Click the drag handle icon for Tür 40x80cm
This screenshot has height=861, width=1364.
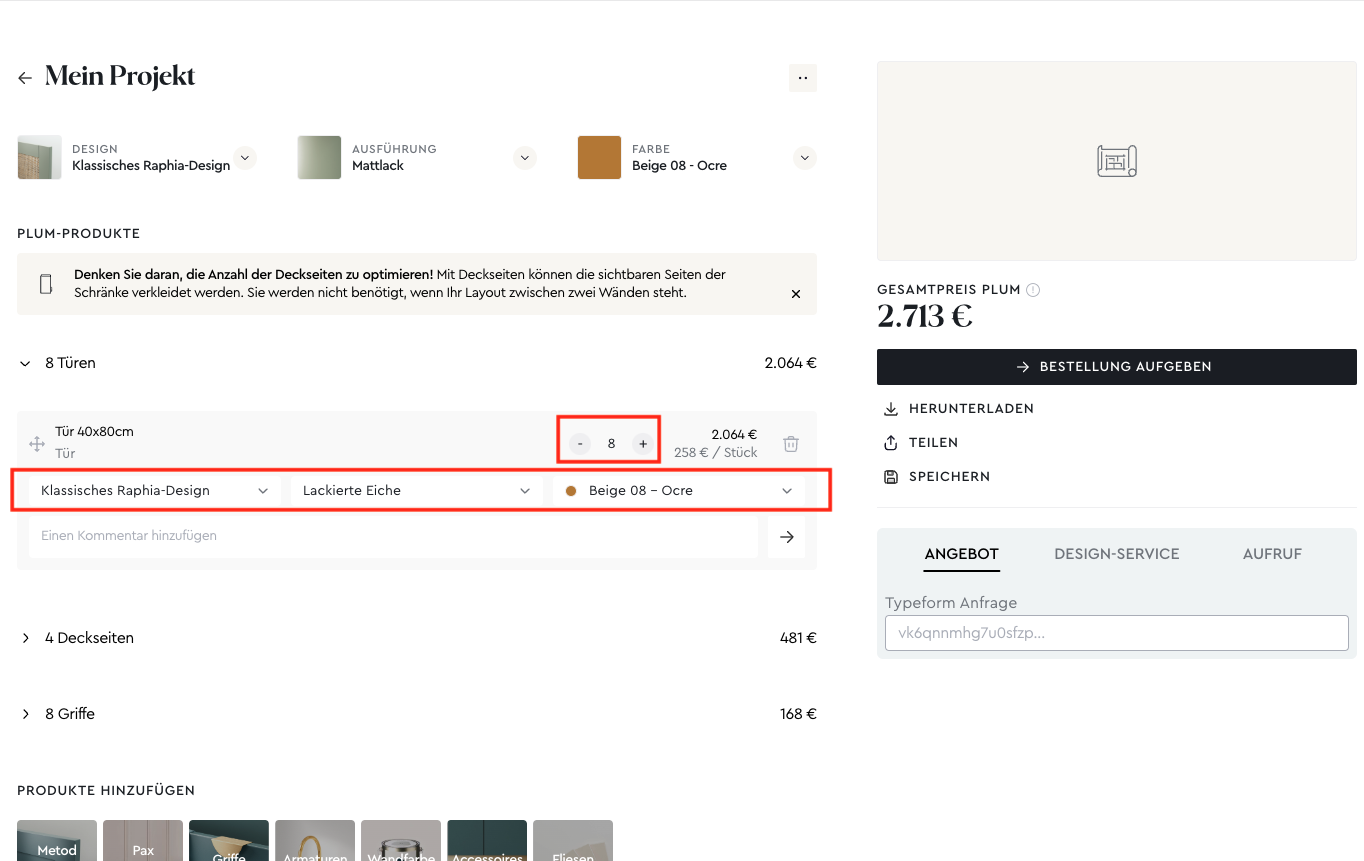(37, 443)
